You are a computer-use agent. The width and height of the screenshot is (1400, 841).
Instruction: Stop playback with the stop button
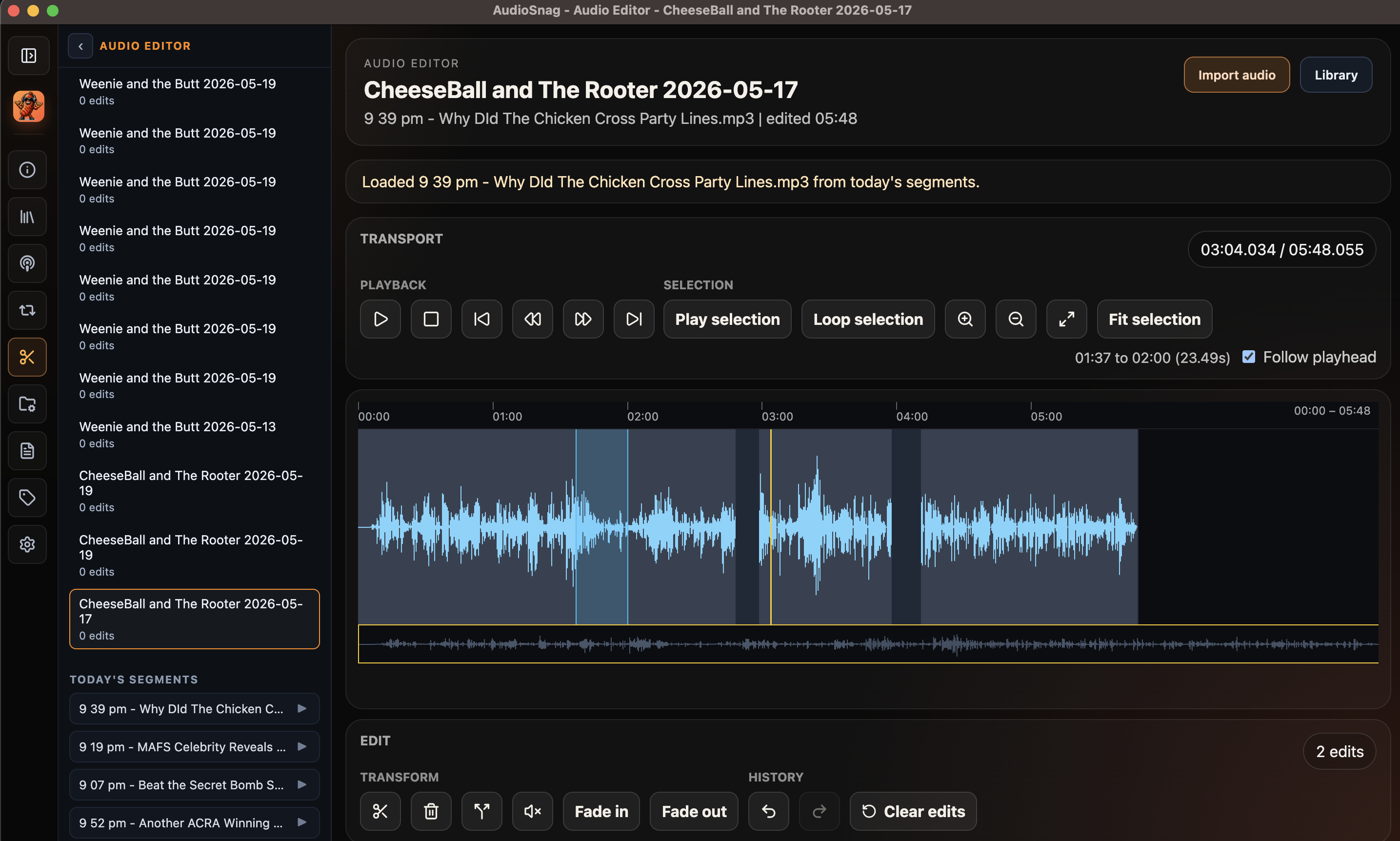(431, 319)
